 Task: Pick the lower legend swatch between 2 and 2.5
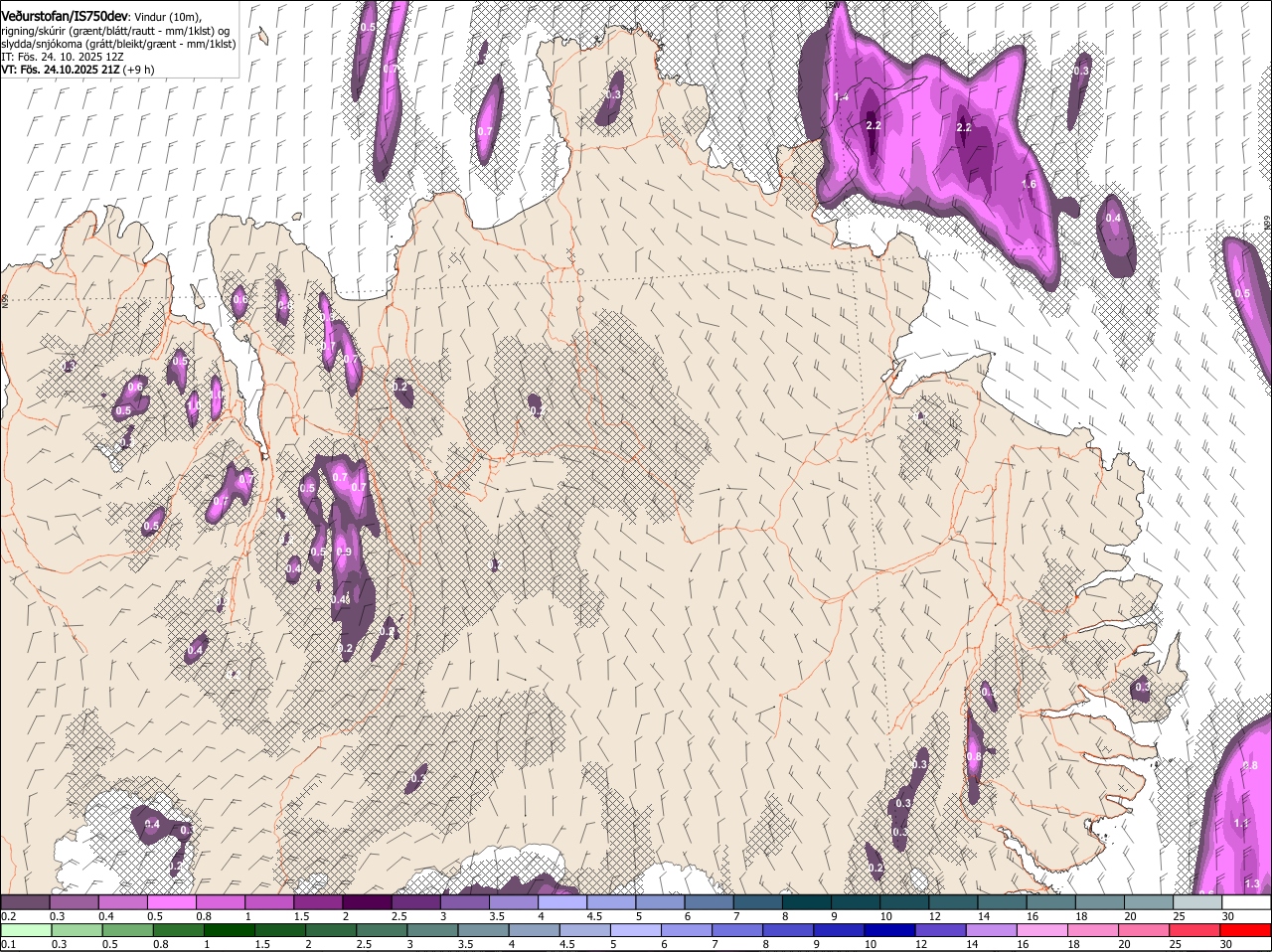(x=332, y=930)
